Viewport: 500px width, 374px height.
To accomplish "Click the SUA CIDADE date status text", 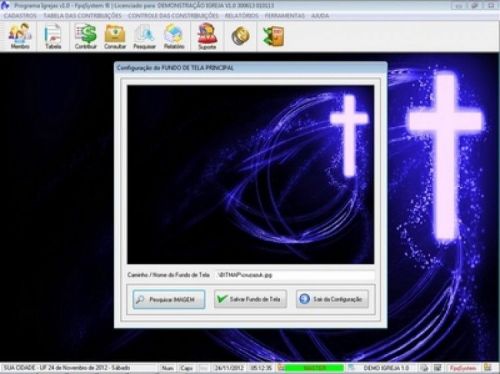I will pos(67,368).
